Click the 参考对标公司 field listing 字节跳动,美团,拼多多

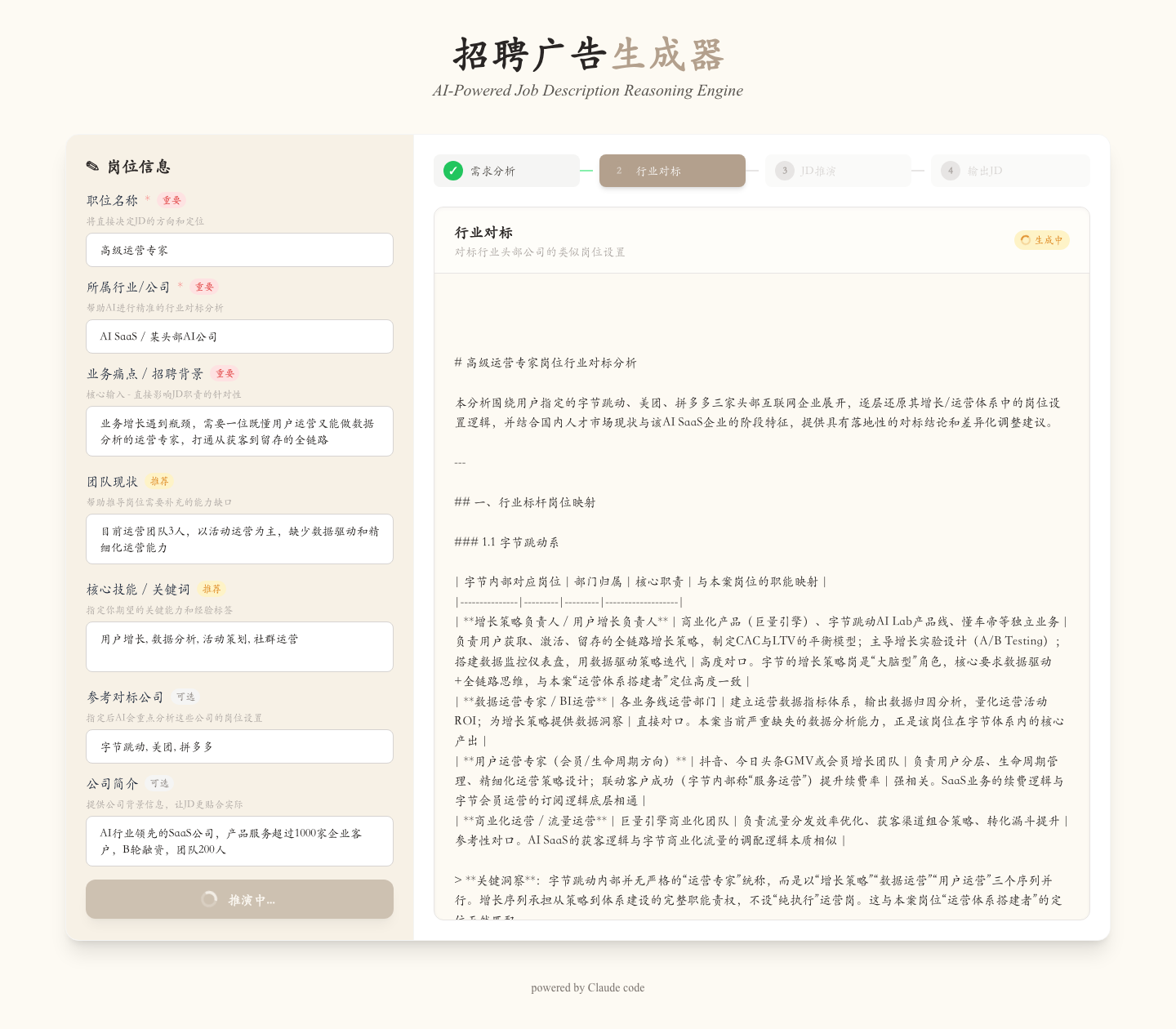point(239,746)
